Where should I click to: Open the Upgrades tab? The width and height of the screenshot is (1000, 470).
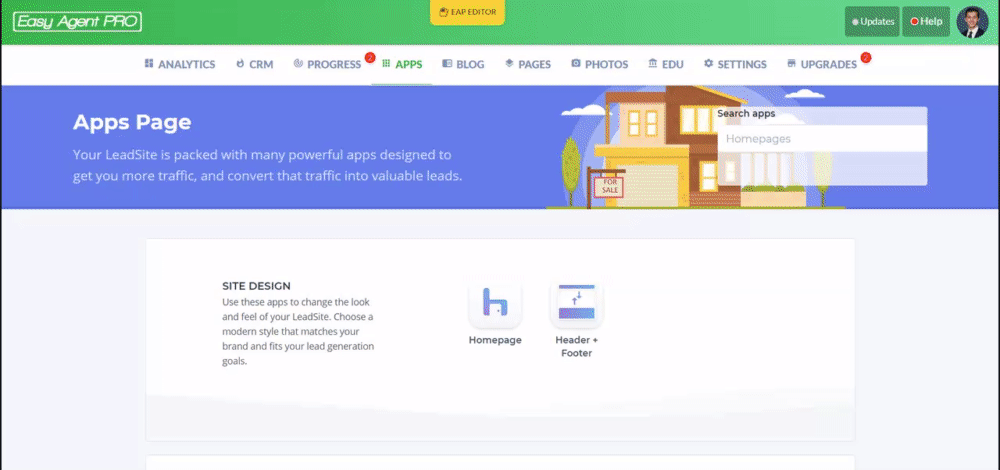click(x=822, y=64)
